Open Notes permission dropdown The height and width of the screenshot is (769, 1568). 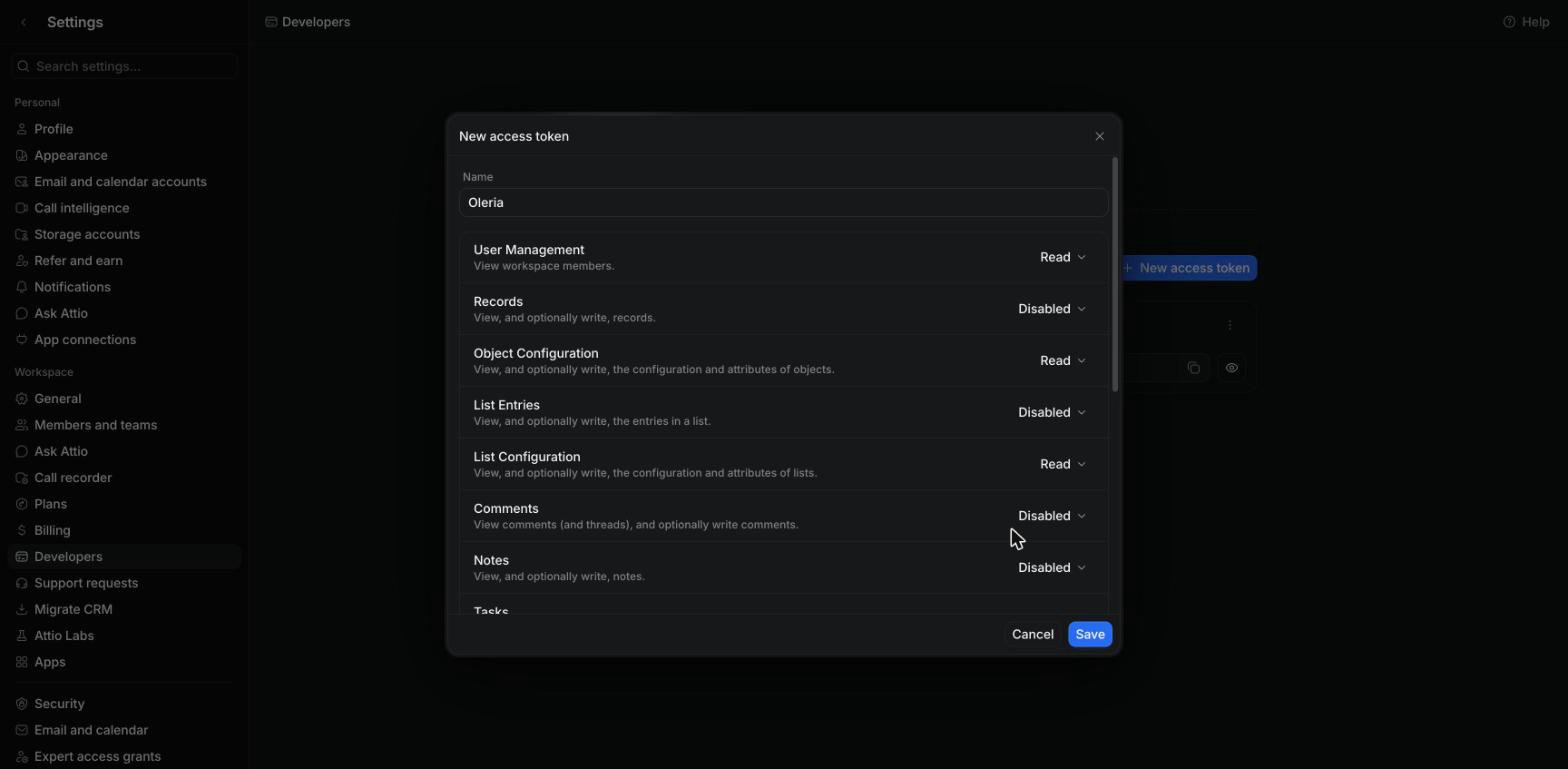[1051, 568]
